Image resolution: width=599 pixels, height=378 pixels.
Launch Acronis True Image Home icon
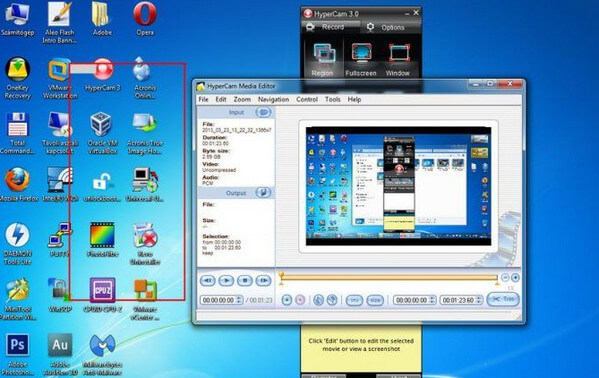click(x=145, y=133)
